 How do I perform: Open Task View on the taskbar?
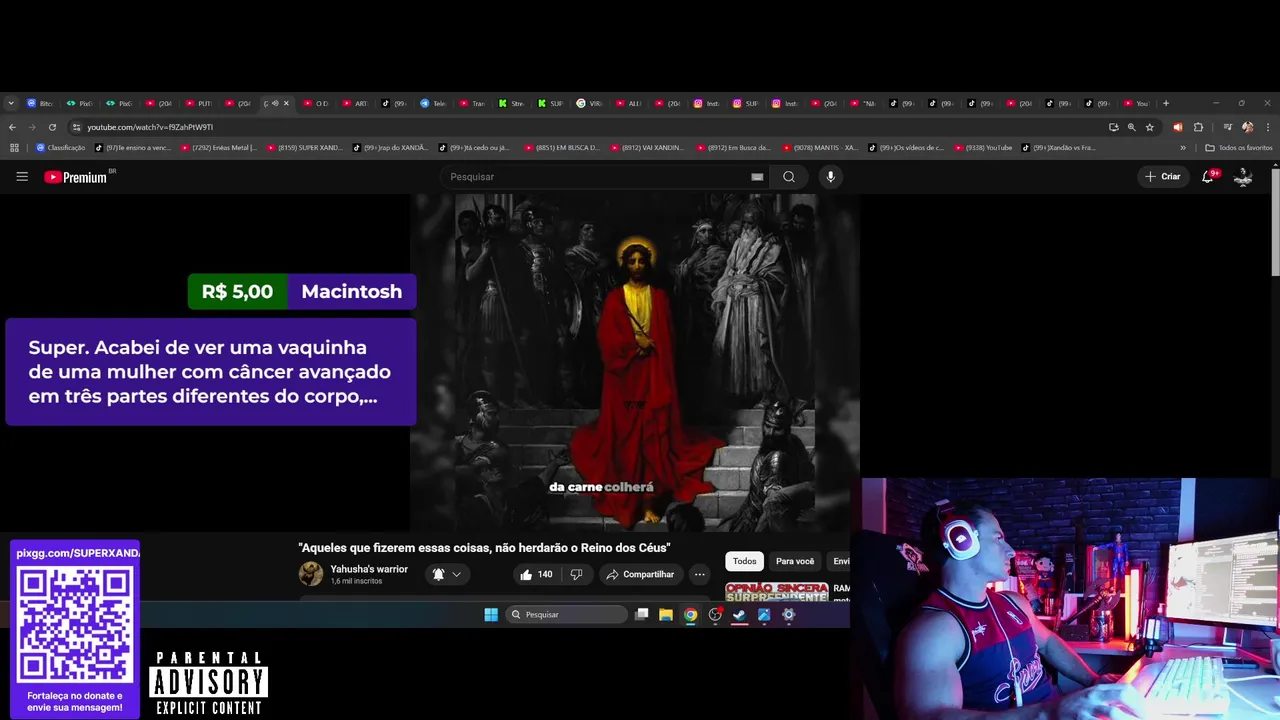(642, 614)
